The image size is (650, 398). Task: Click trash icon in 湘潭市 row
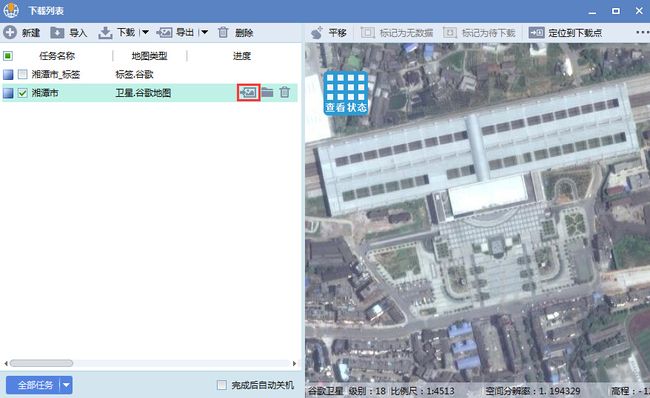(285, 92)
